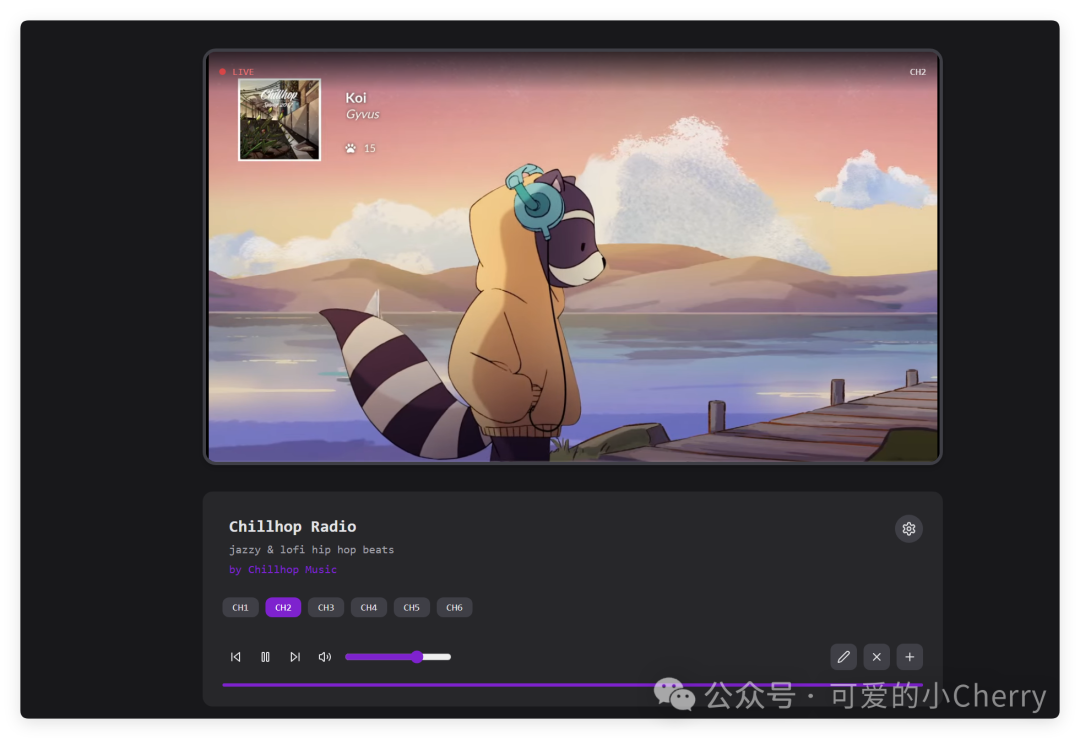Switch to channel CH4
Viewport: 1080px width, 739px height.
coord(368,607)
